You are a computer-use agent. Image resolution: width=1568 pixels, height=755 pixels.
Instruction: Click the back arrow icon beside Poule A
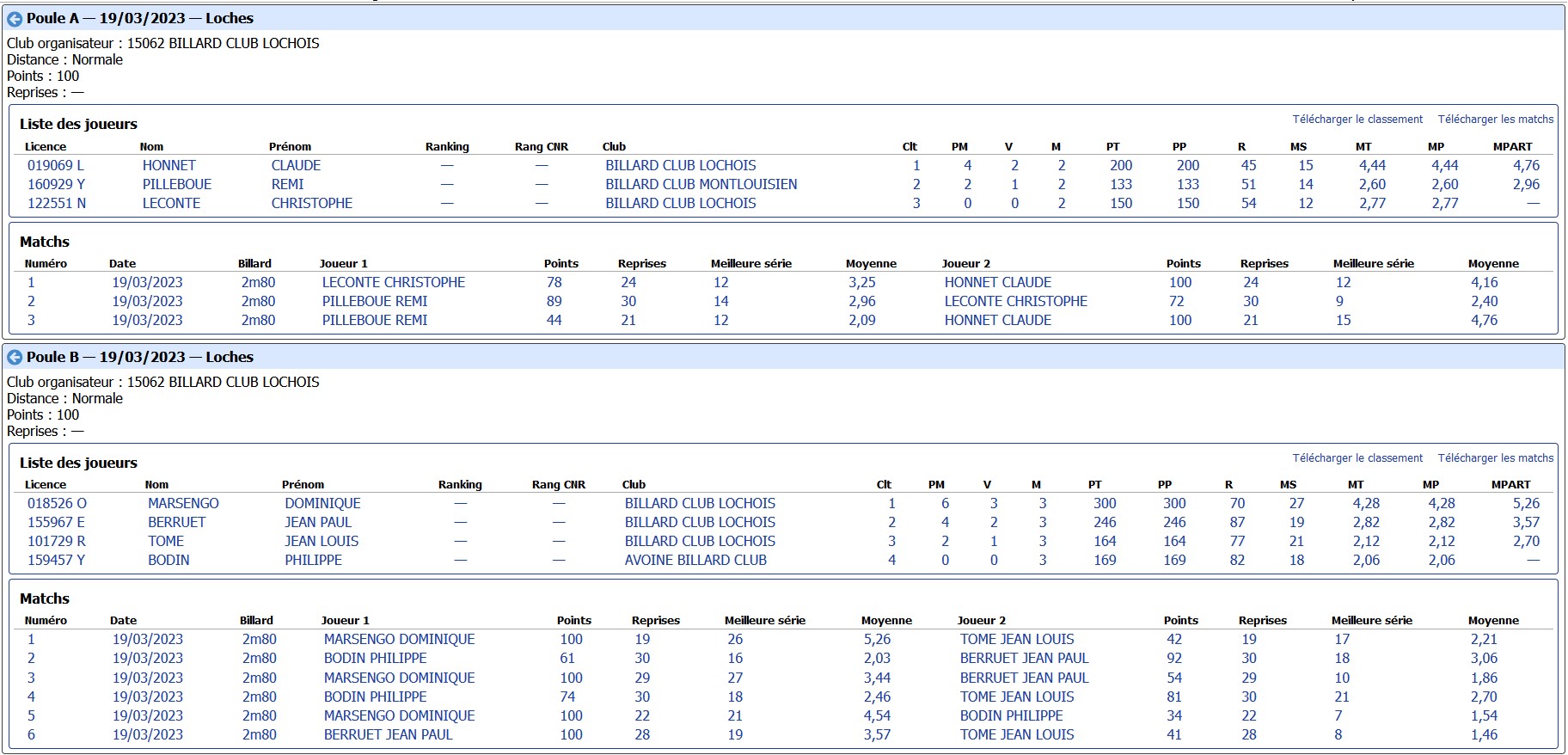15,19
